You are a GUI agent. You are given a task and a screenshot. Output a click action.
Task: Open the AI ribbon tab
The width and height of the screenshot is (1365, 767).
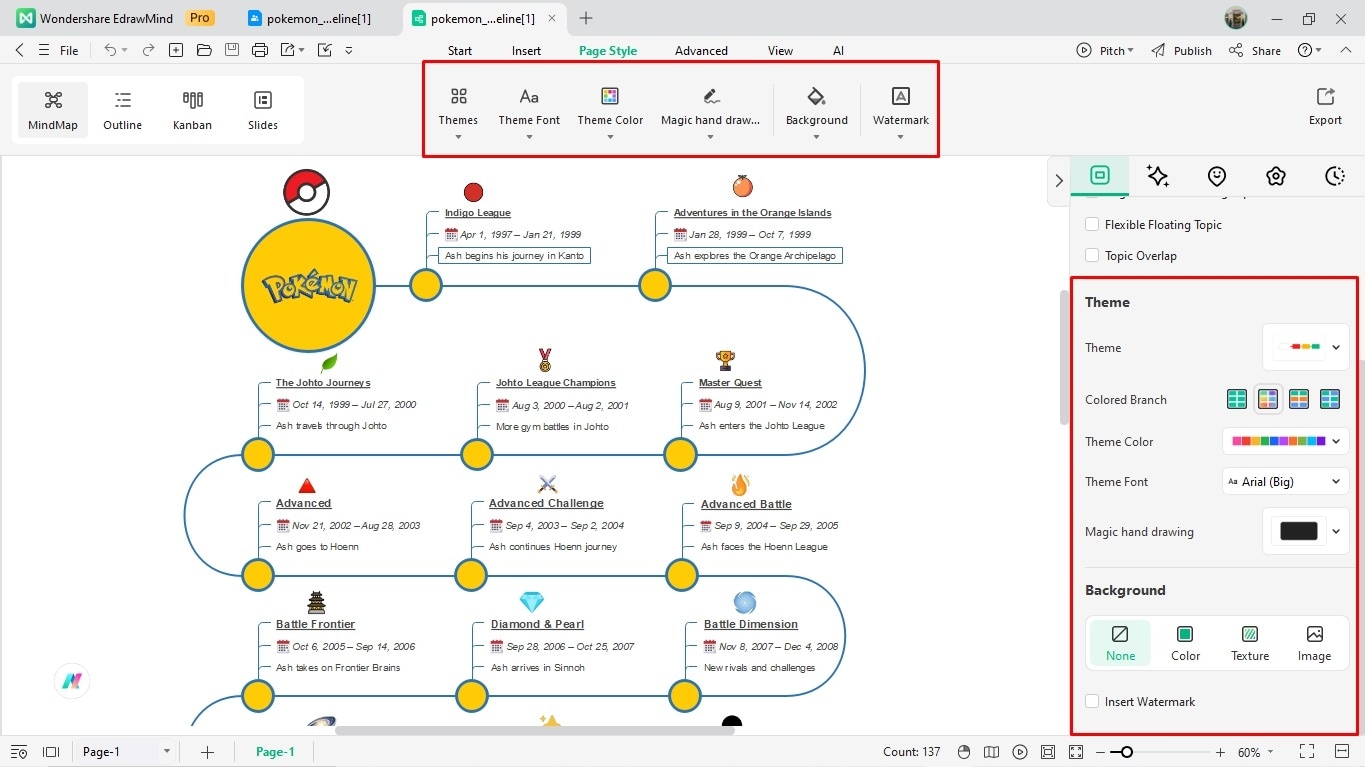click(x=838, y=51)
